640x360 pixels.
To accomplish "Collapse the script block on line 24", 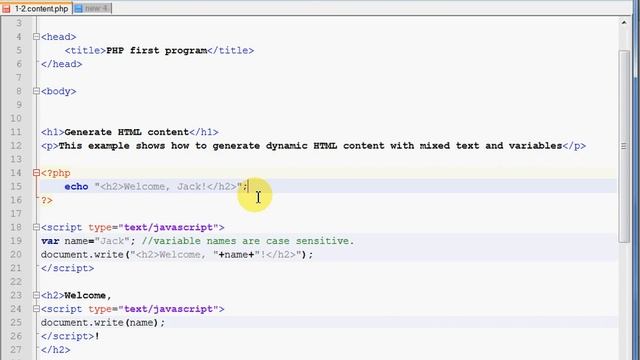I will [x=36, y=309].
